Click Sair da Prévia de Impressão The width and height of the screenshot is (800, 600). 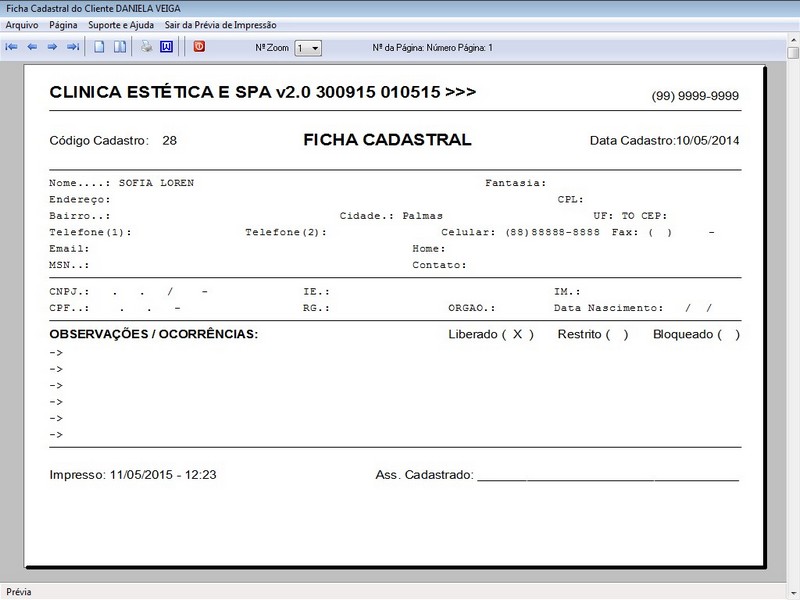click(x=220, y=25)
